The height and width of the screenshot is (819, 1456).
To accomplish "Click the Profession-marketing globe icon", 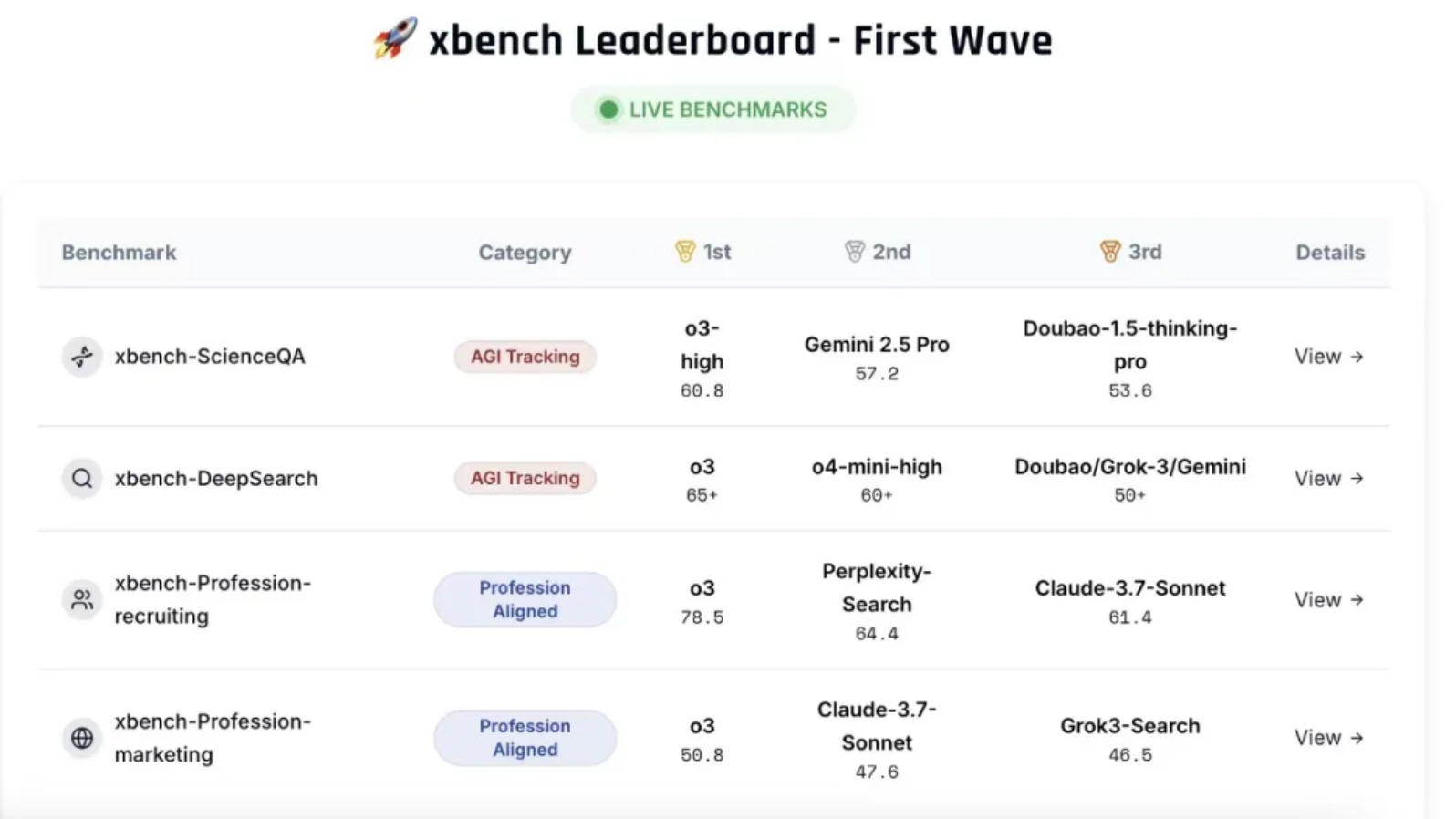I will tap(82, 737).
